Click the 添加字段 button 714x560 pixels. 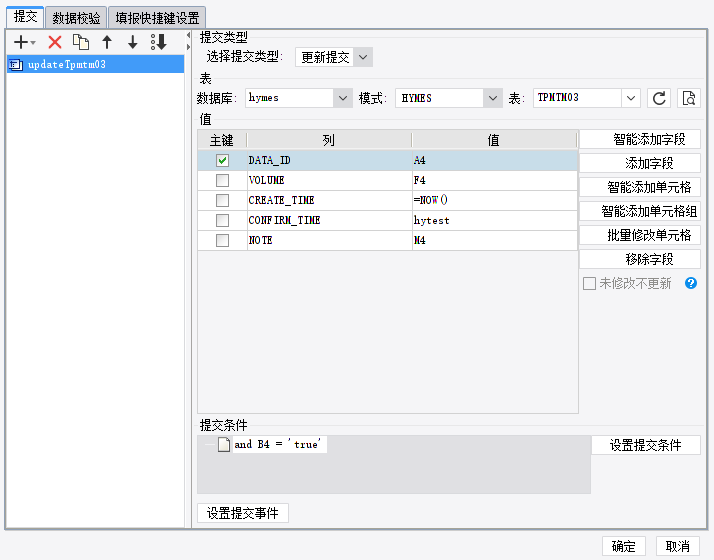[640, 163]
